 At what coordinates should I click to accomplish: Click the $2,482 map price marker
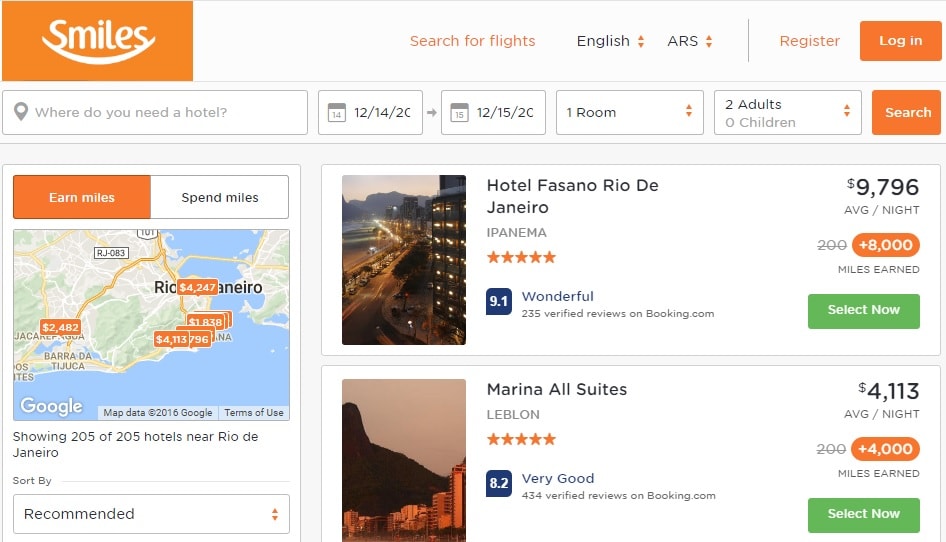(x=60, y=327)
